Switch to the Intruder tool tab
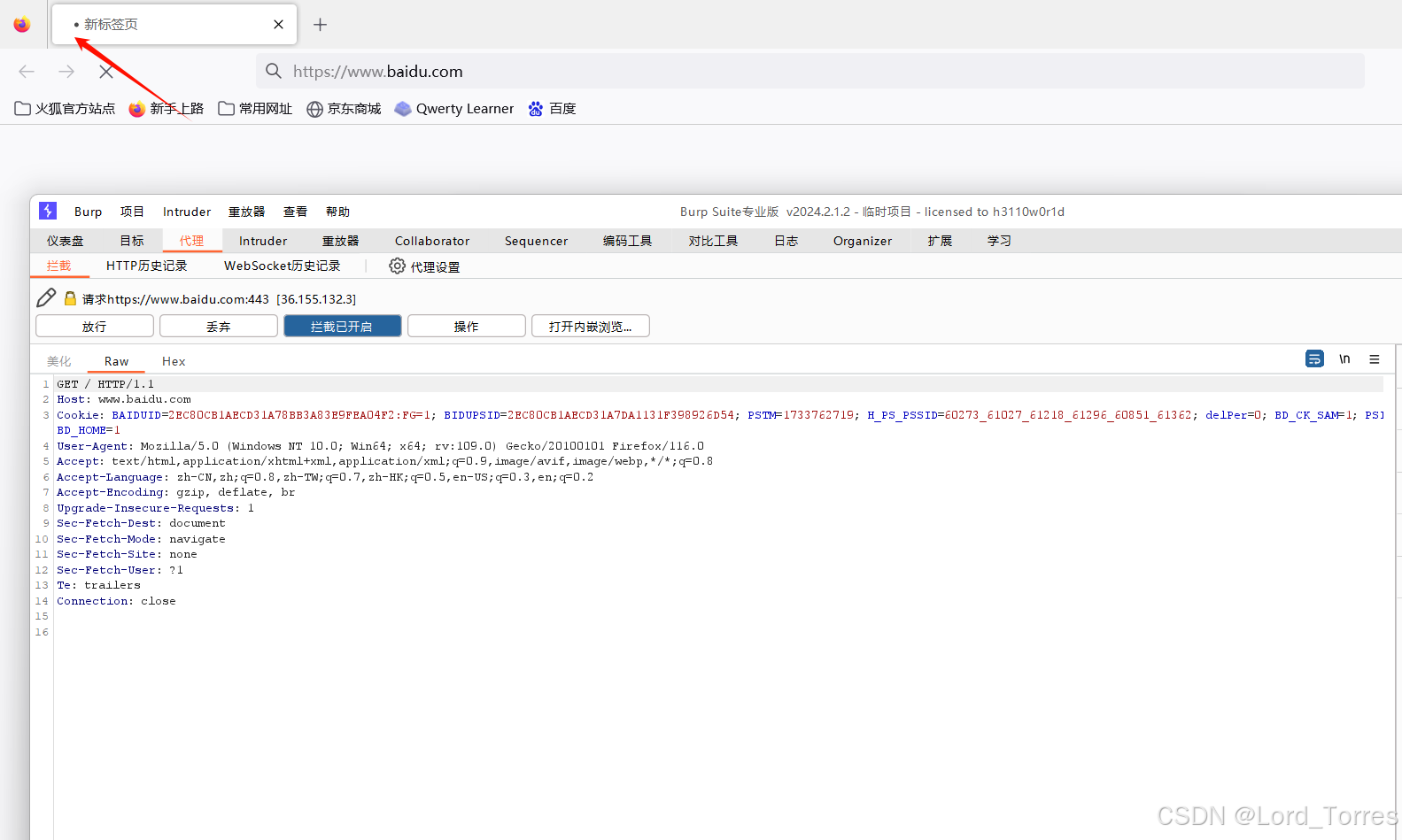1402x840 pixels. click(x=263, y=241)
